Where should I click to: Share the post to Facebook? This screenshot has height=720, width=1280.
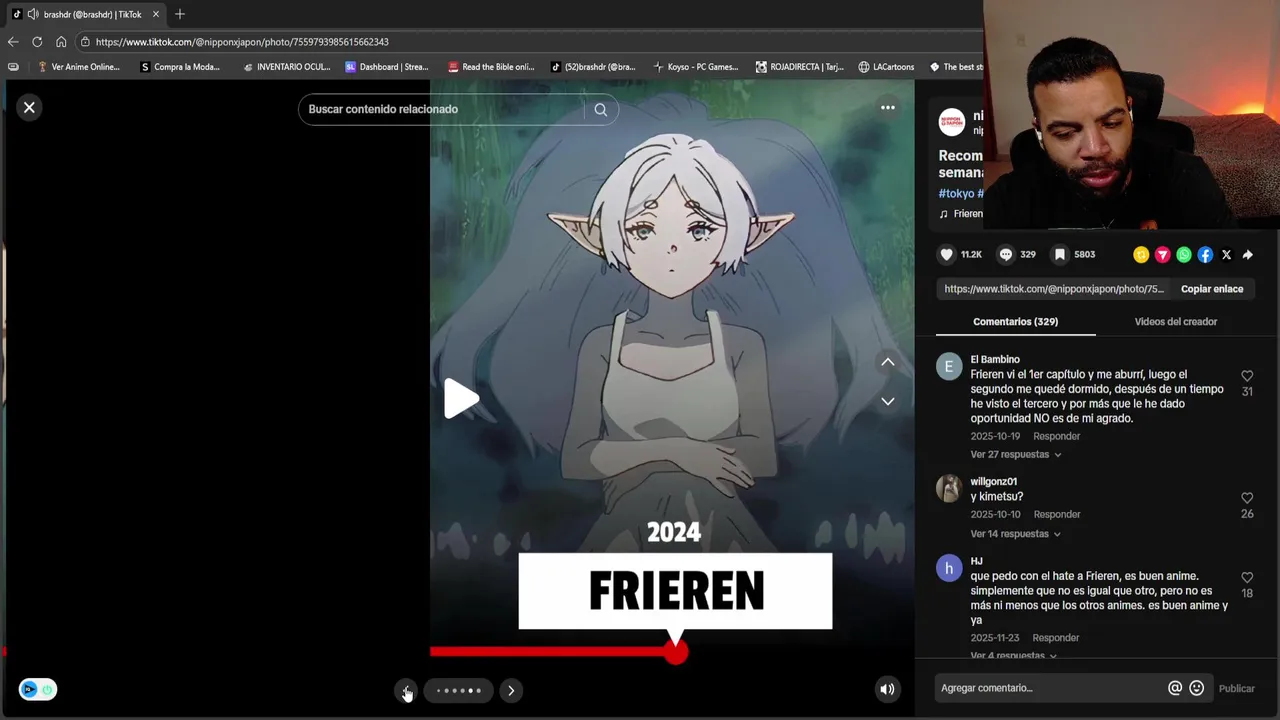(x=1205, y=255)
